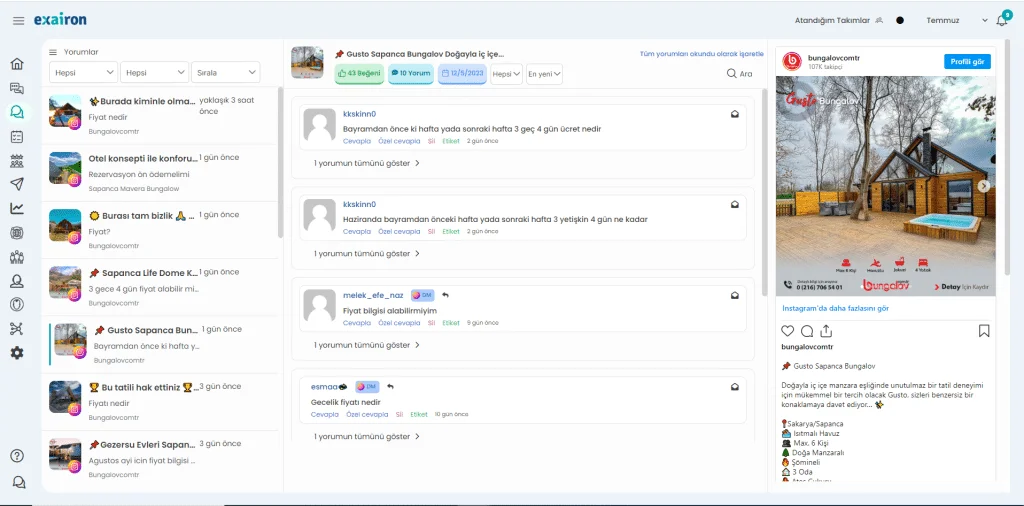Click the reply arrow next to esmaa

tap(390, 387)
